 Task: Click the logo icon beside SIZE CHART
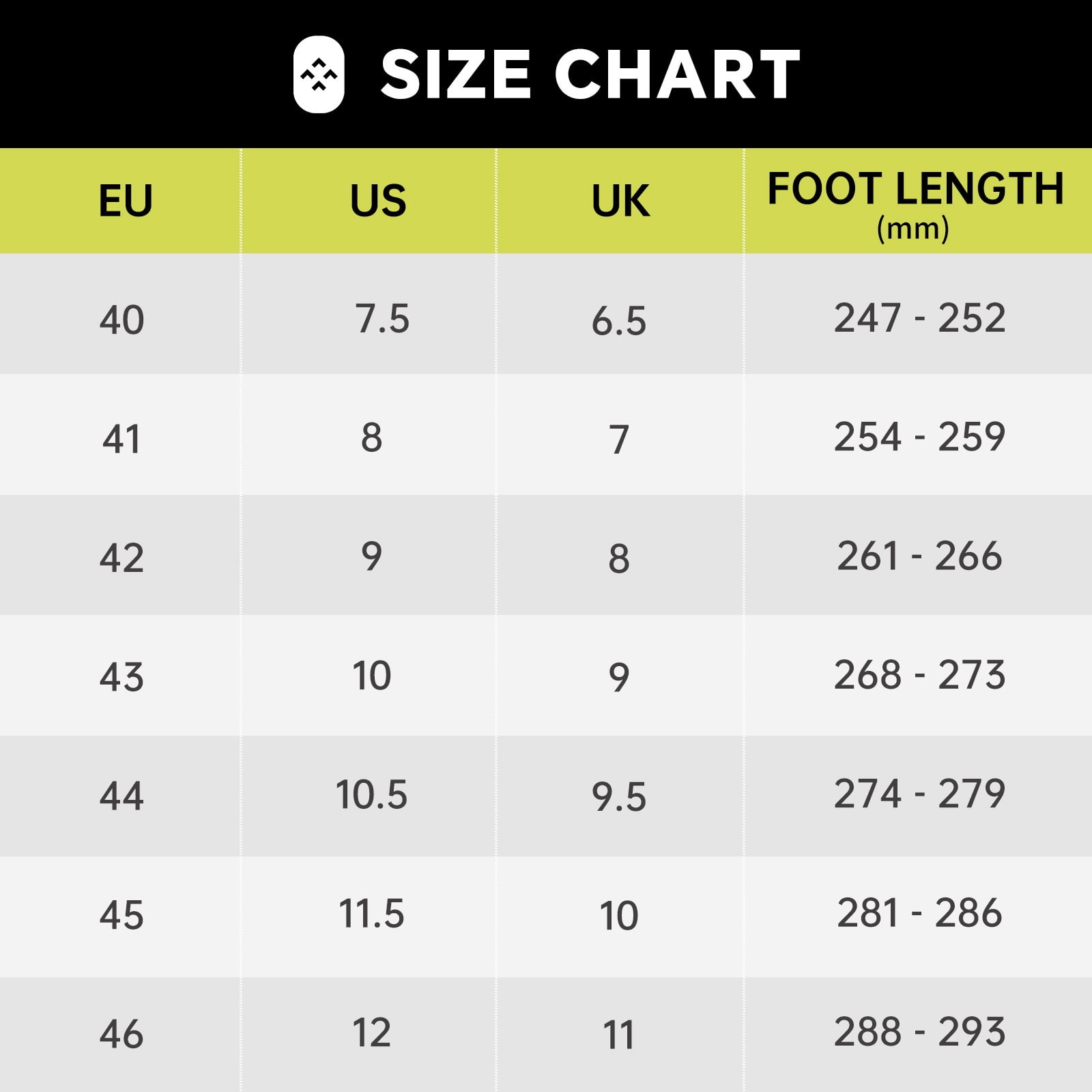pyautogui.click(x=319, y=74)
